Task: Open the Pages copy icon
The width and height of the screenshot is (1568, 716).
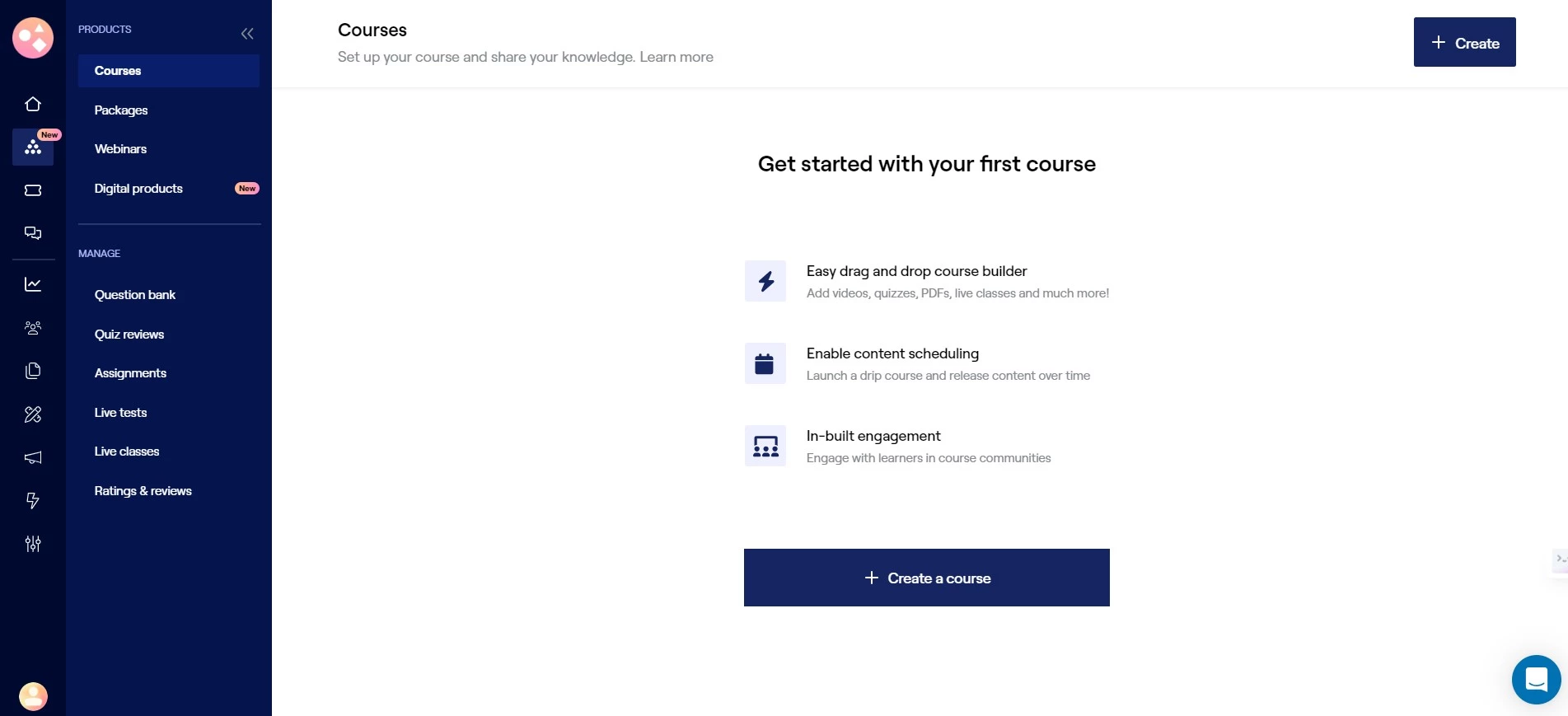Action: (33, 371)
